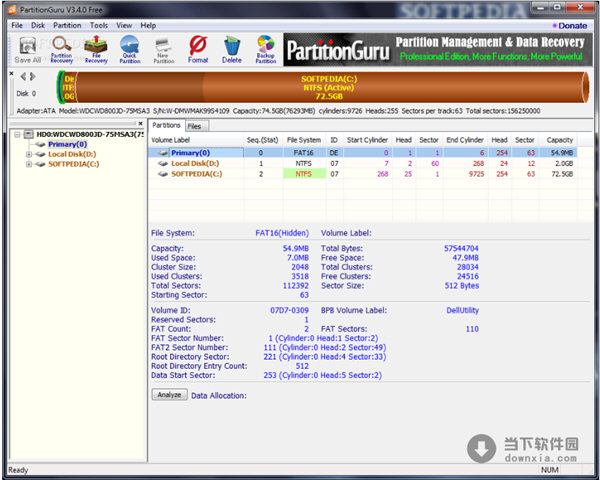The image size is (600, 480).
Task: Click the End Cylinder column header
Action: point(465,140)
